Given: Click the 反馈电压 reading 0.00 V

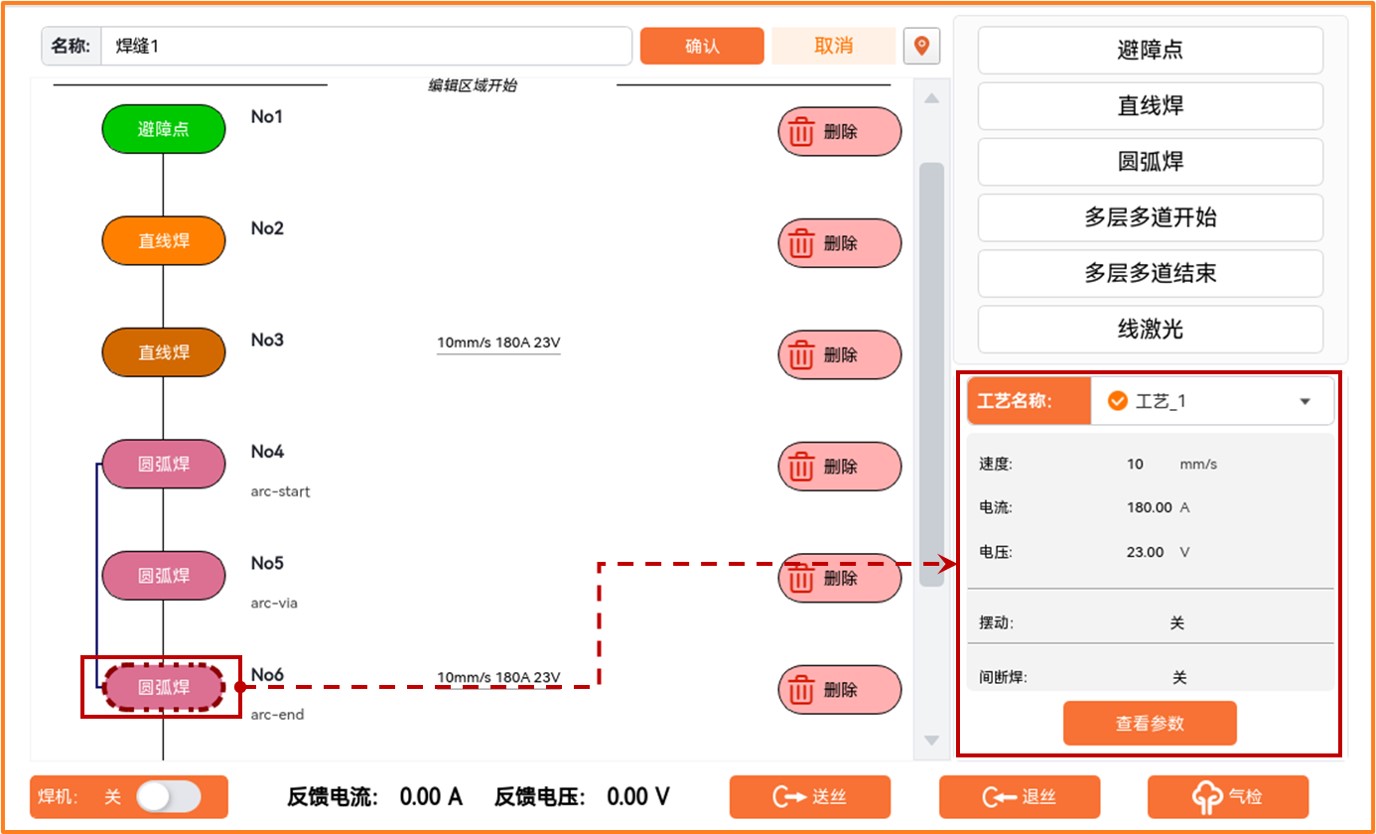Looking at the screenshot, I should point(638,797).
